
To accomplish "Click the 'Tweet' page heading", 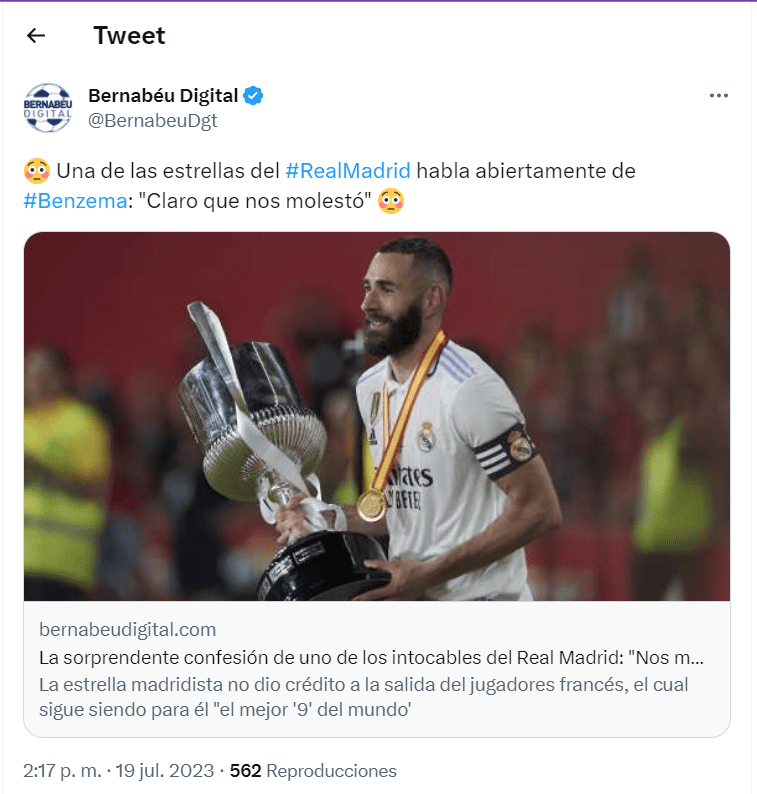I will [129, 35].
